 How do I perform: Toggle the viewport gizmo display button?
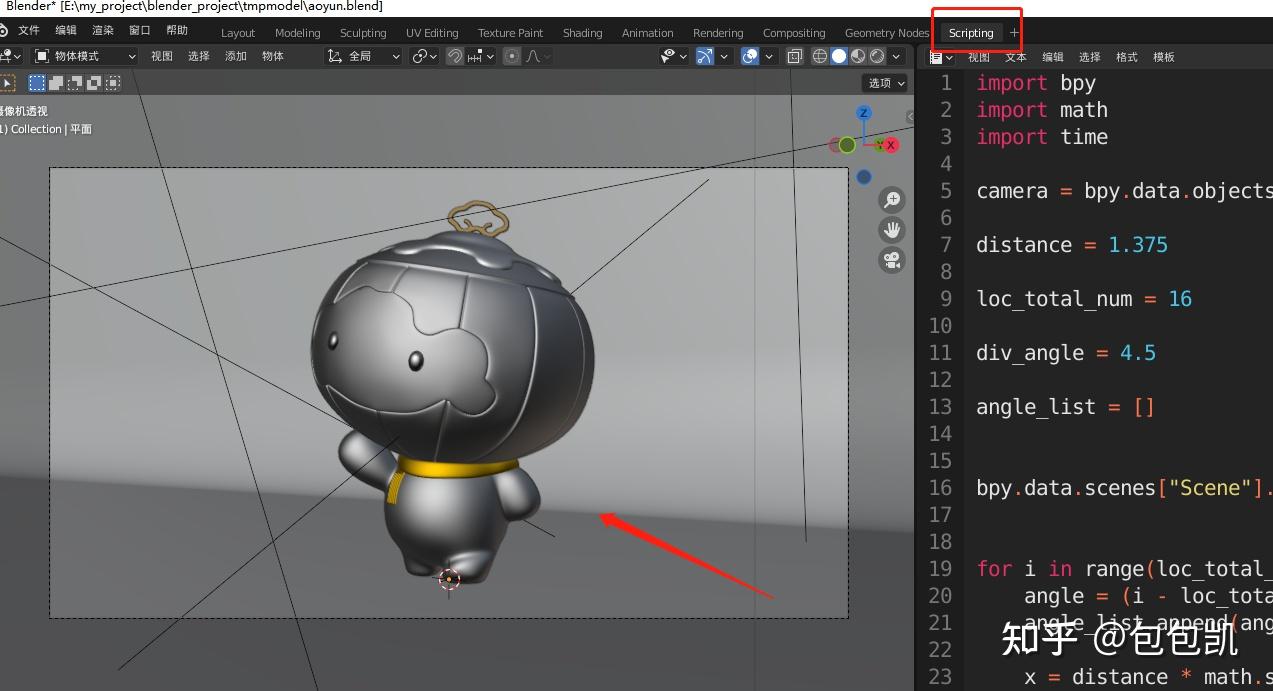click(x=705, y=57)
